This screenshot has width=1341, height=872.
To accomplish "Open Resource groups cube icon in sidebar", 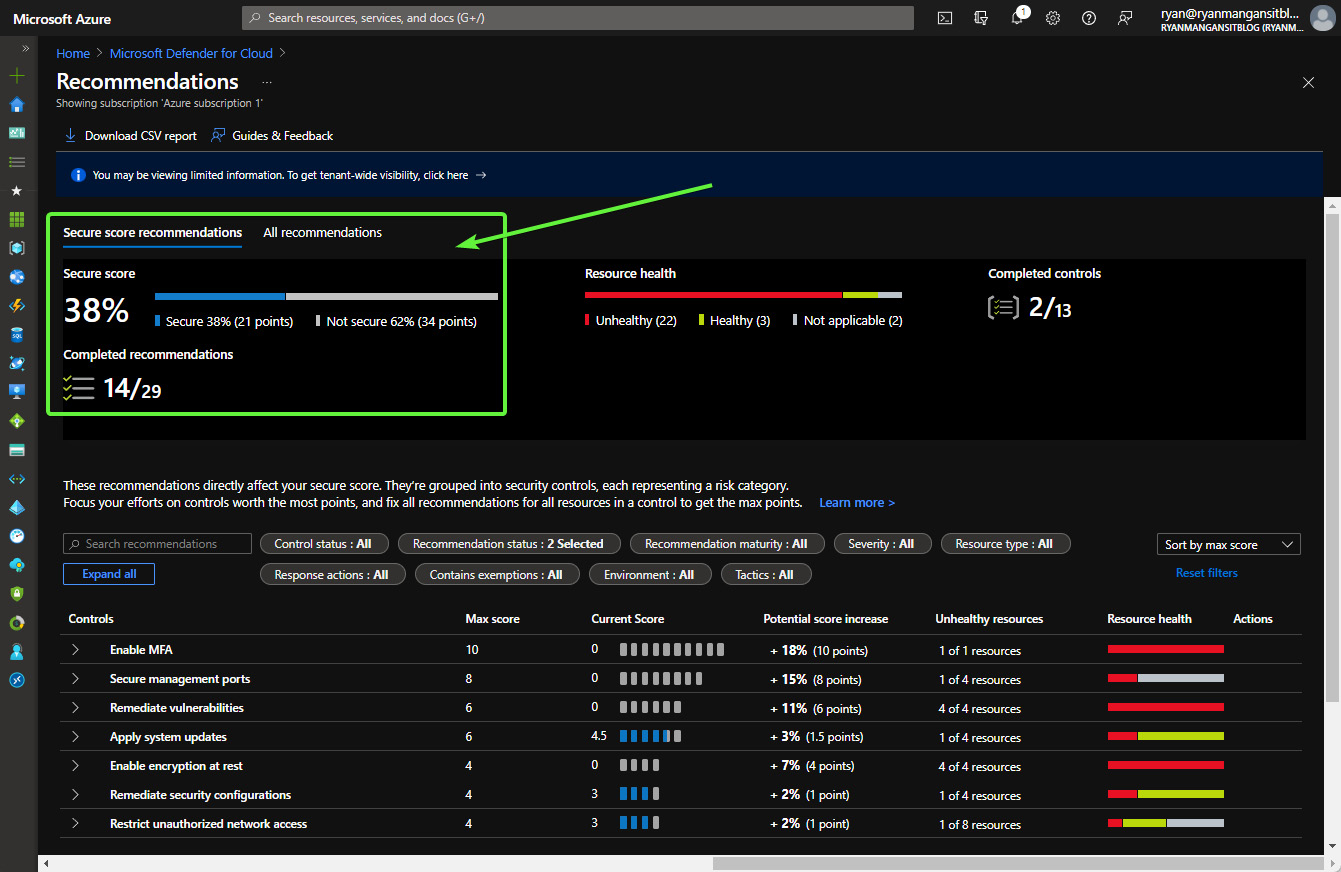I will pyautogui.click(x=16, y=248).
